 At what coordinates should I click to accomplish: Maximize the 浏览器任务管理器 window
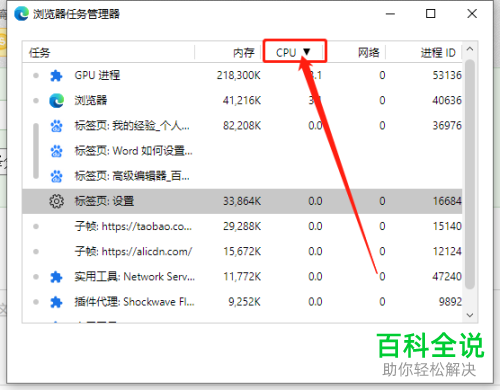point(431,14)
